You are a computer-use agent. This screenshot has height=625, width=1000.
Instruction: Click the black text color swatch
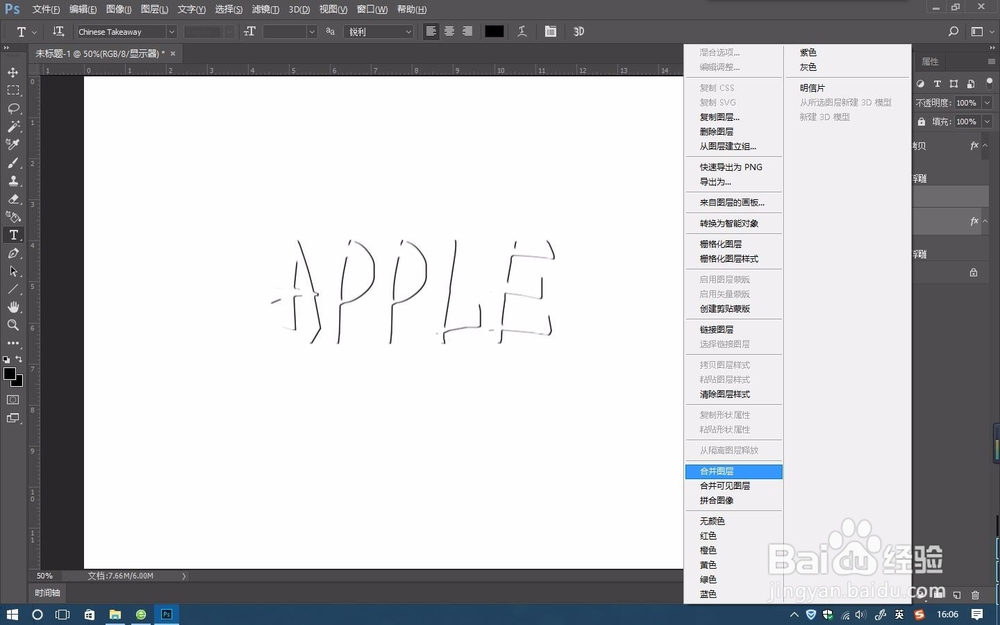[x=494, y=31]
